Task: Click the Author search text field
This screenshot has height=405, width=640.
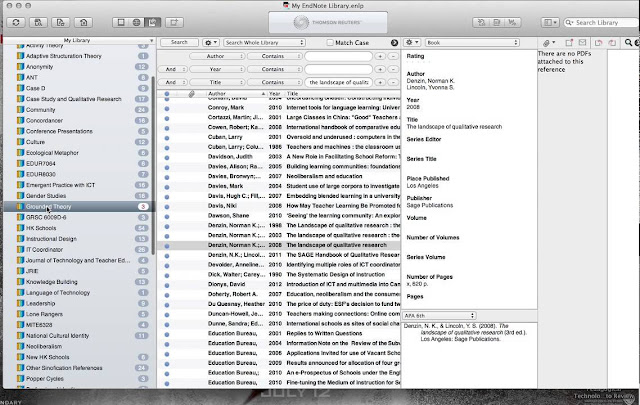Action: point(338,56)
